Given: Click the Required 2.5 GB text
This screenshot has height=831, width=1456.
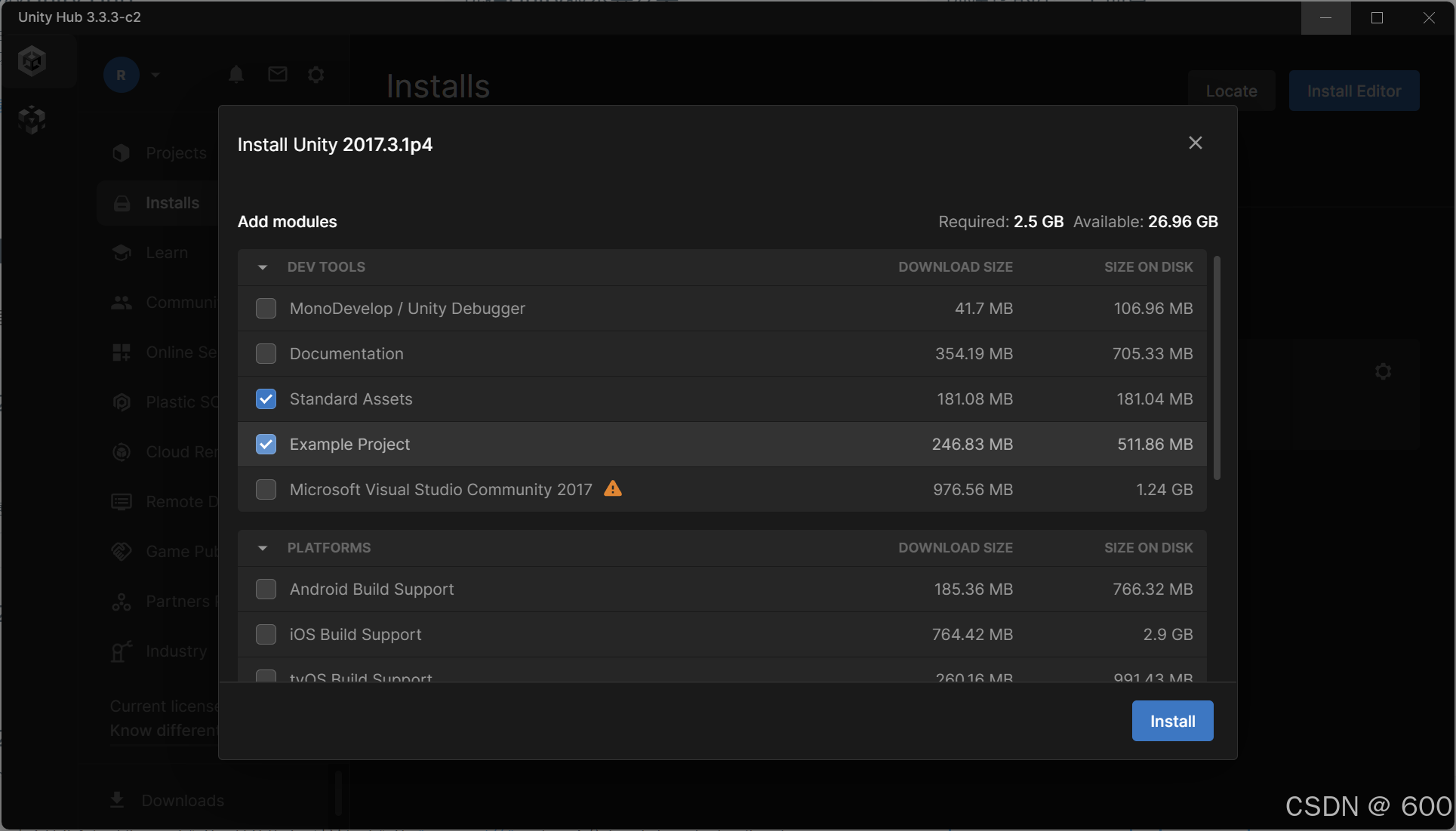Looking at the screenshot, I should (x=1001, y=222).
